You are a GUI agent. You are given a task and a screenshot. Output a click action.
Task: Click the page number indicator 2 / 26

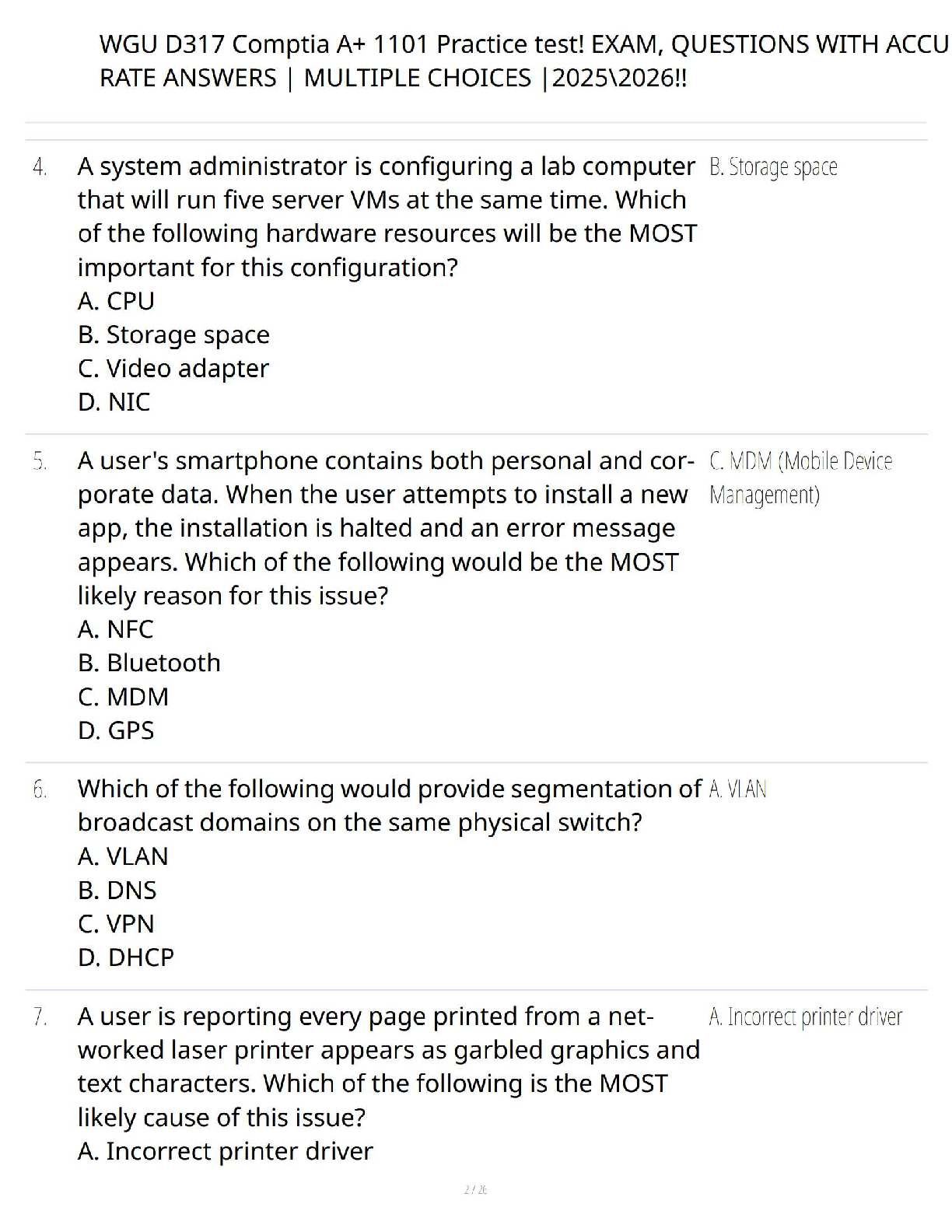point(475,1189)
